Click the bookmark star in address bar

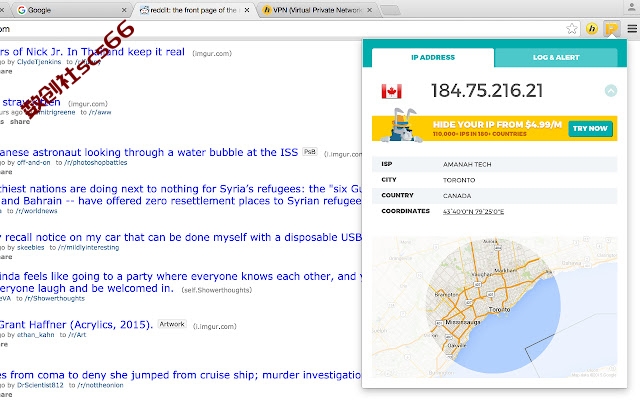(572, 29)
